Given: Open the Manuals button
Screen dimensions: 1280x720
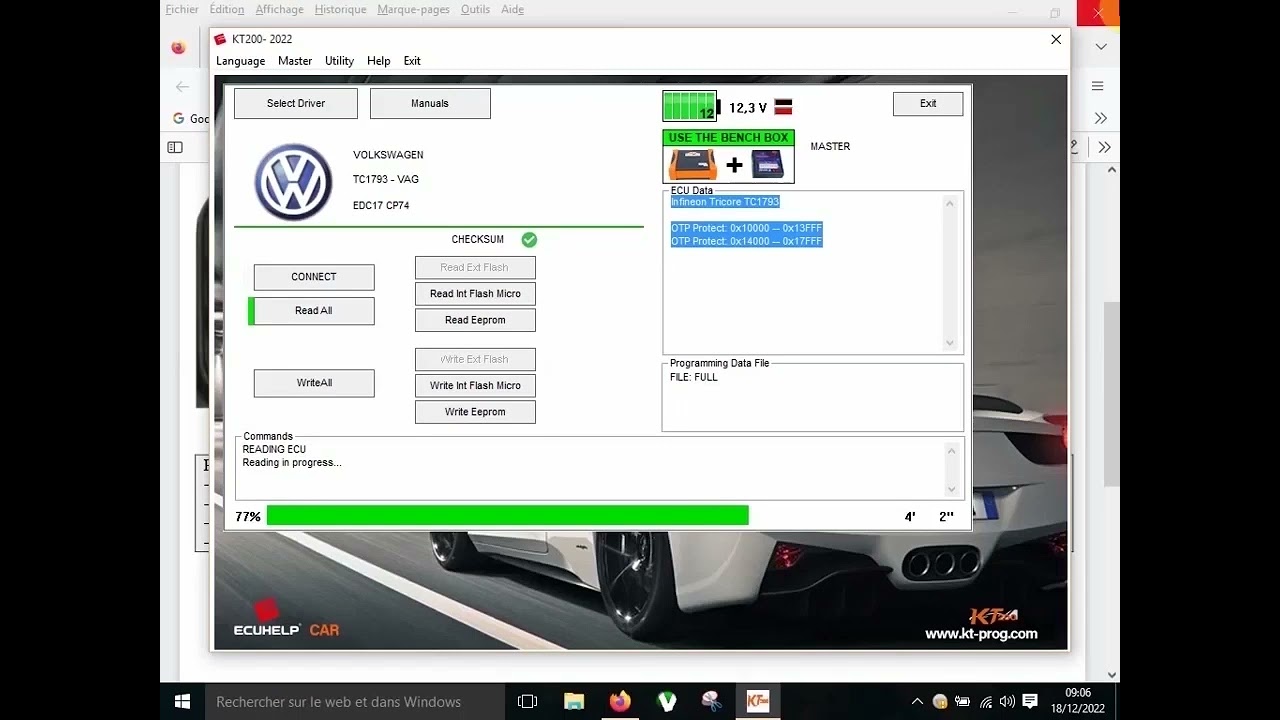Looking at the screenshot, I should pyautogui.click(x=430, y=103).
